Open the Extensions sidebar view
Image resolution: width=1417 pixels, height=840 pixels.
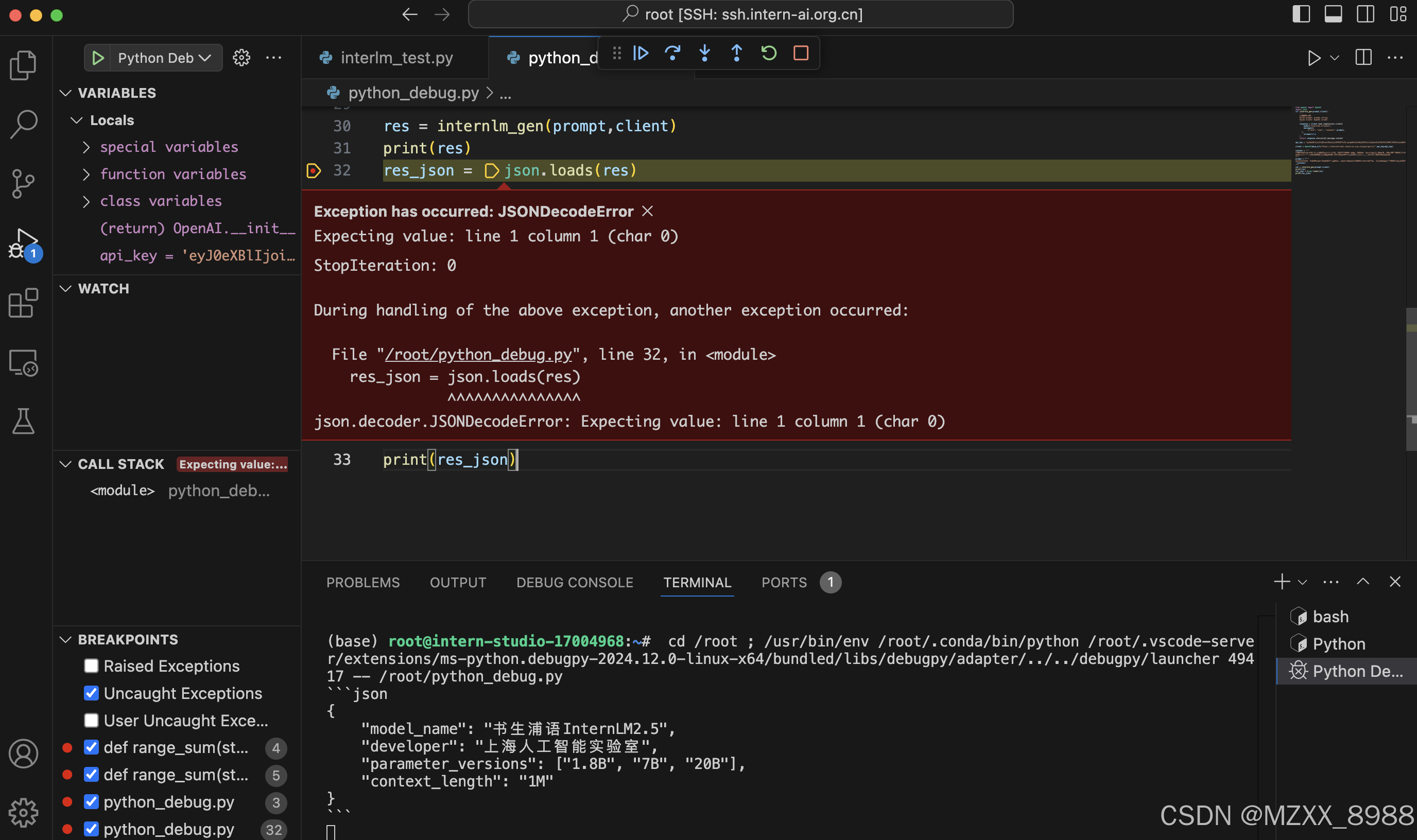coord(23,303)
